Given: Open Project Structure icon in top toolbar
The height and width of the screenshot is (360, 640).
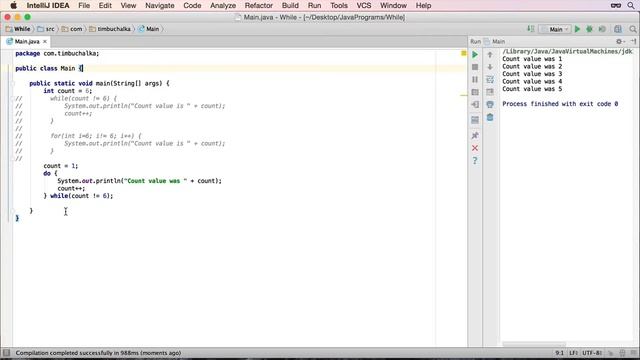Looking at the screenshot, I should coord(618,29).
